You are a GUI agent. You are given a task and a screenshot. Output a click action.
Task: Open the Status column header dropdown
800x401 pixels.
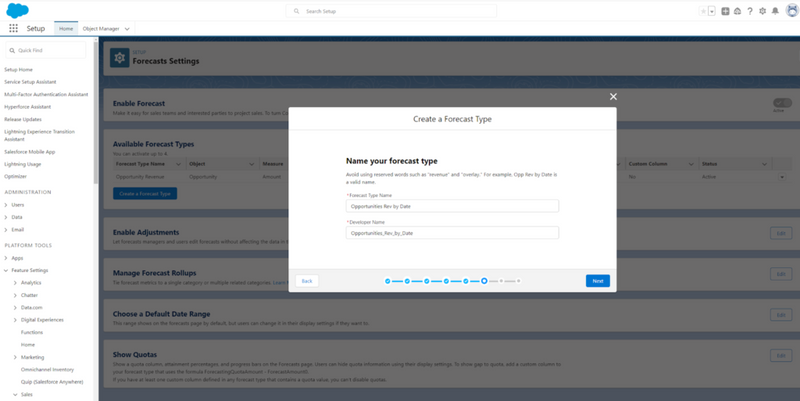(764, 164)
